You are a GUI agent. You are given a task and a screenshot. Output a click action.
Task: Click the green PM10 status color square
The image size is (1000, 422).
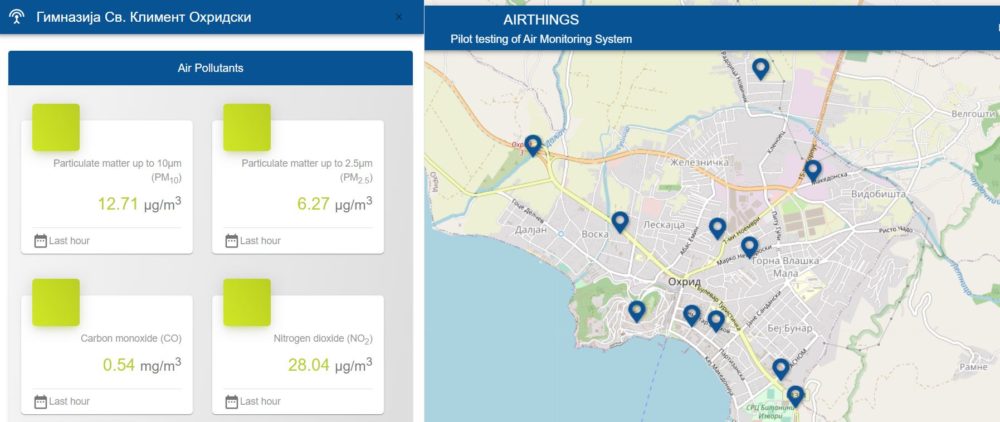56,127
